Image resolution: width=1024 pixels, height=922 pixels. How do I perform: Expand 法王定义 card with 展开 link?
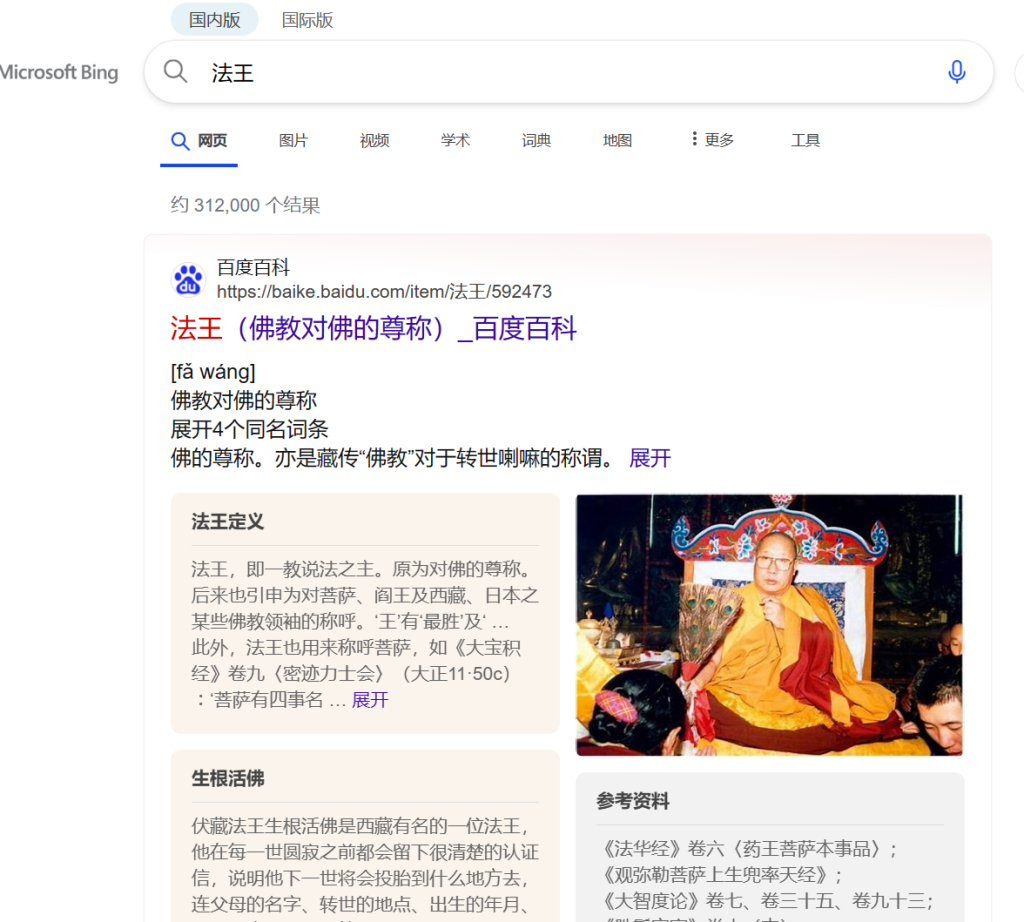tap(370, 700)
